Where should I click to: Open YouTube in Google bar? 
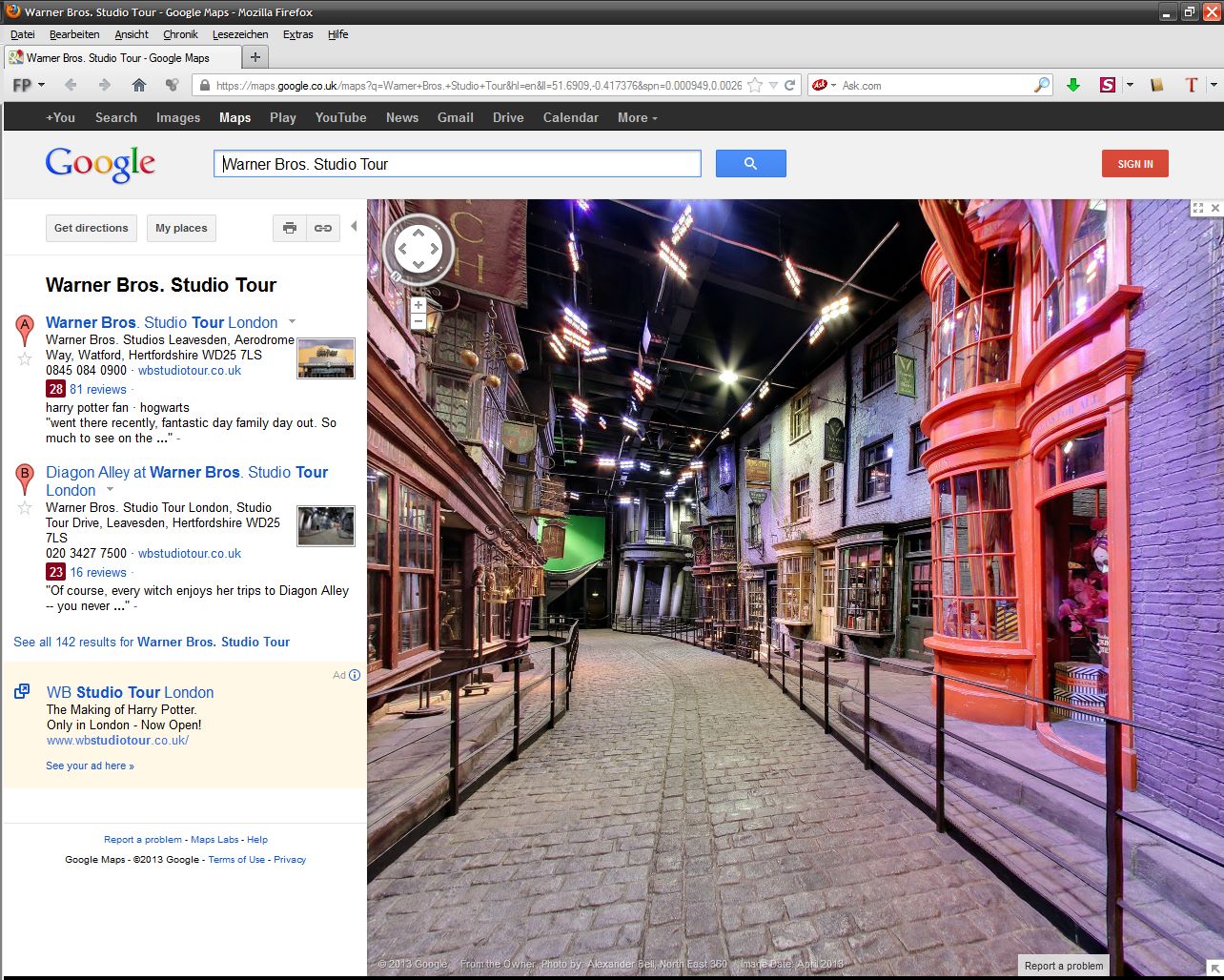click(341, 117)
